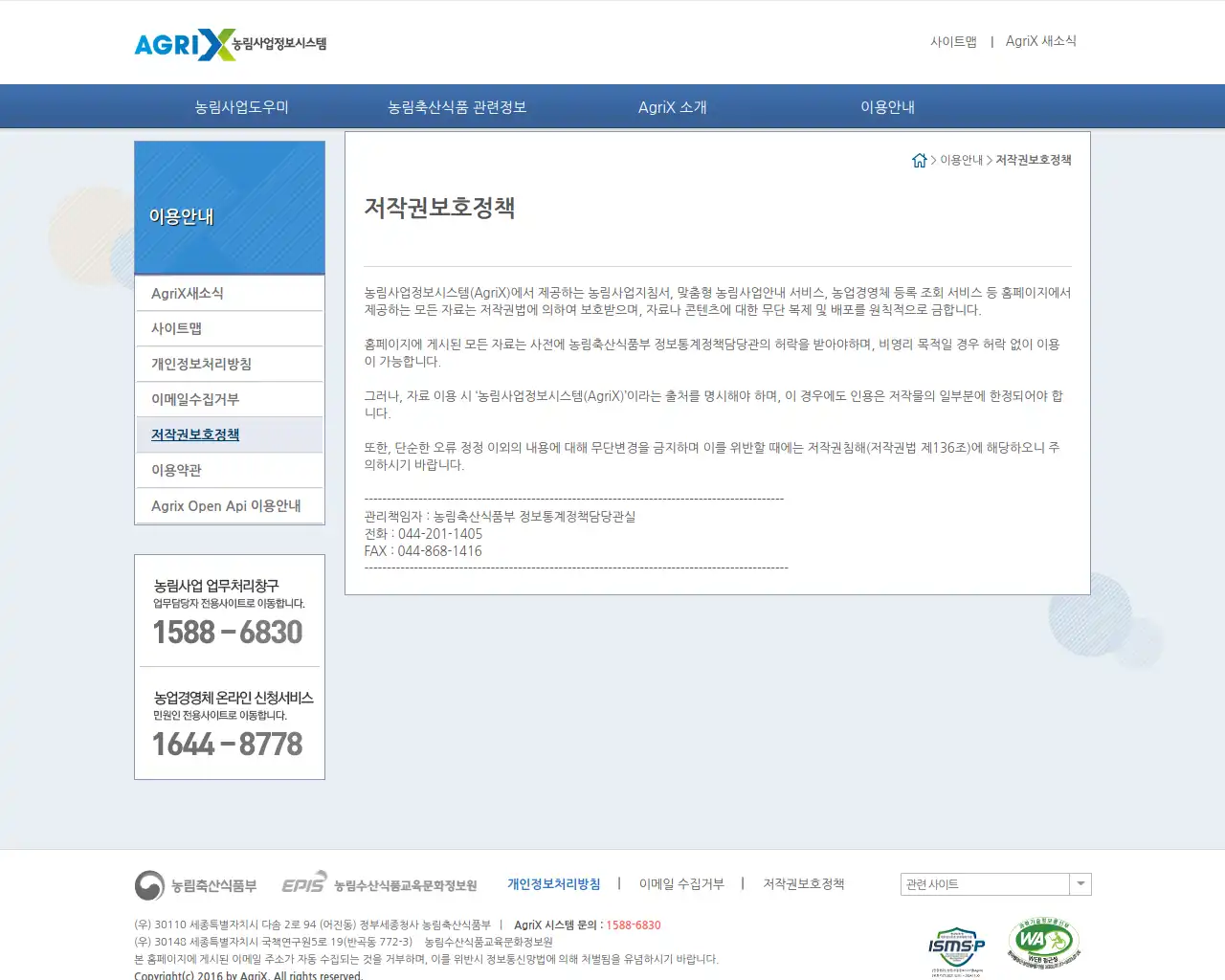Viewport: 1225px width, 980px height.
Task: Click the 저작권보호정책 footer link
Action: coord(804,883)
